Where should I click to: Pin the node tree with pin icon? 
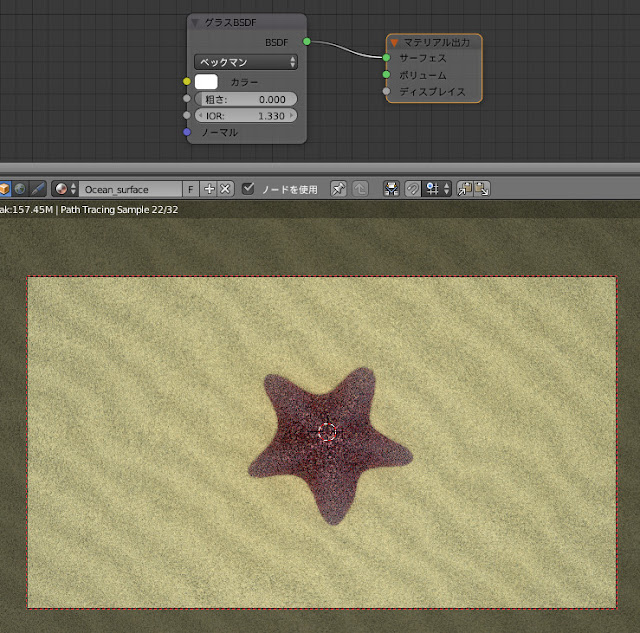(338, 189)
